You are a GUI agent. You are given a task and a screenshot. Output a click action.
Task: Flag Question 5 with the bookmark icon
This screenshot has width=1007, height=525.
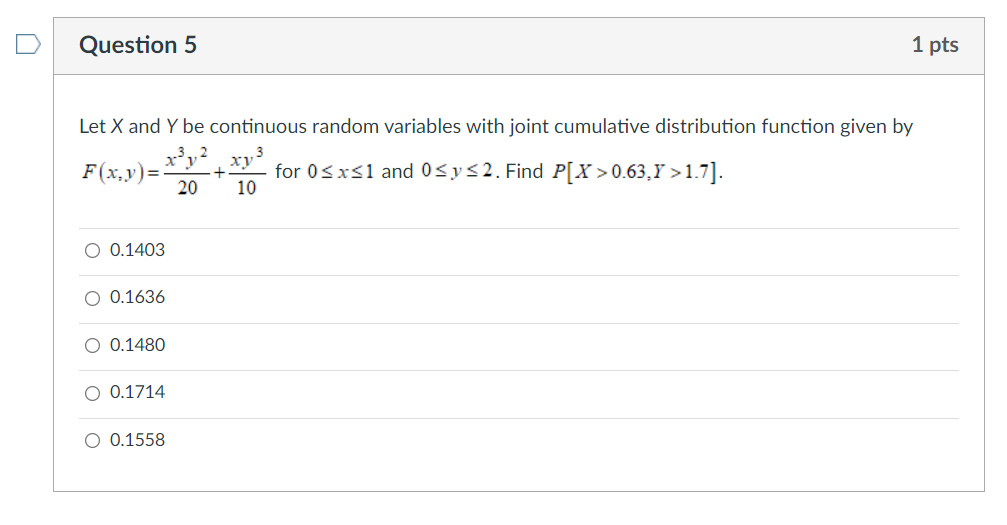(28, 44)
